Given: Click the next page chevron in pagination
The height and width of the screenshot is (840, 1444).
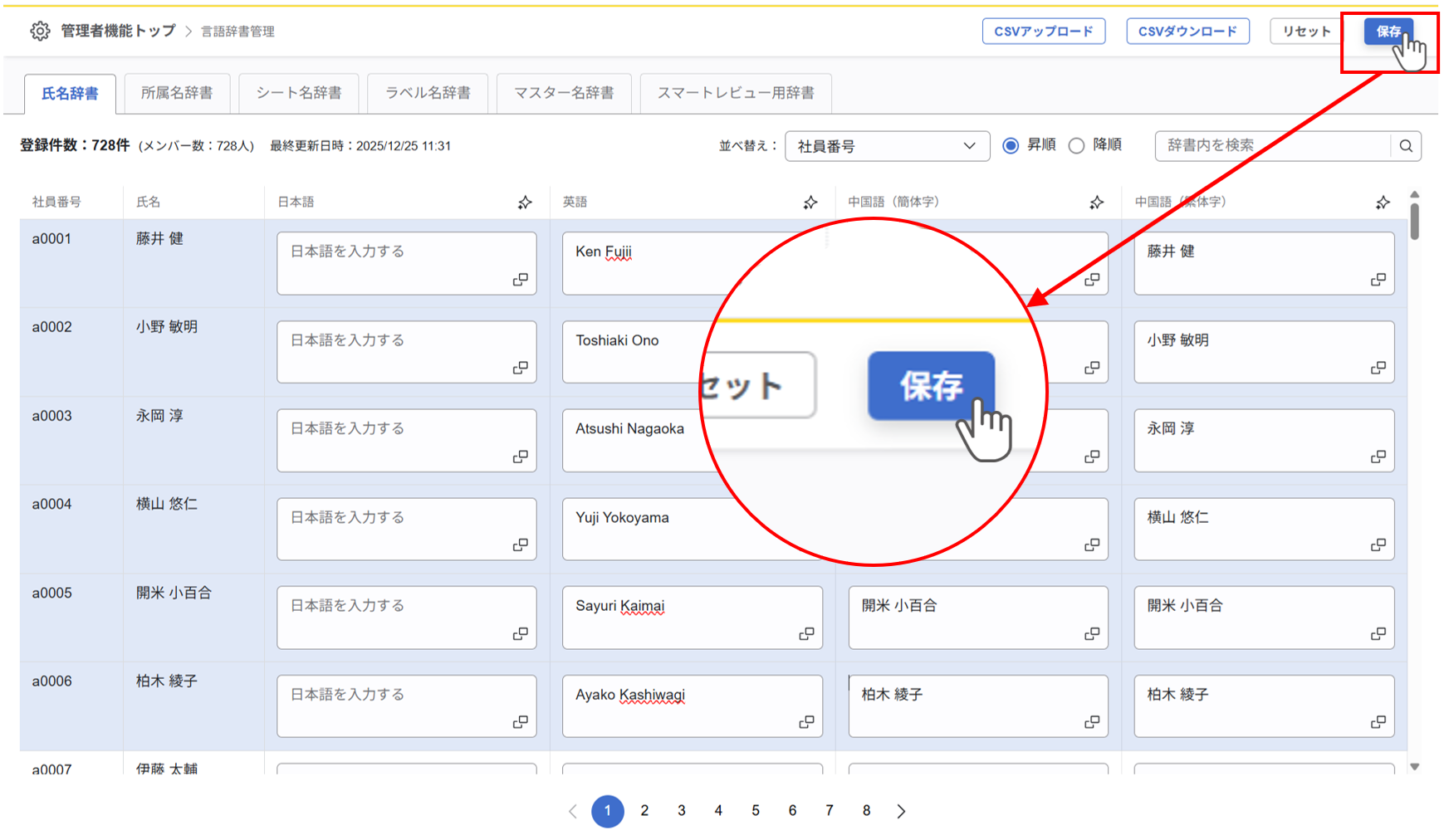Looking at the screenshot, I should (902, 811).
